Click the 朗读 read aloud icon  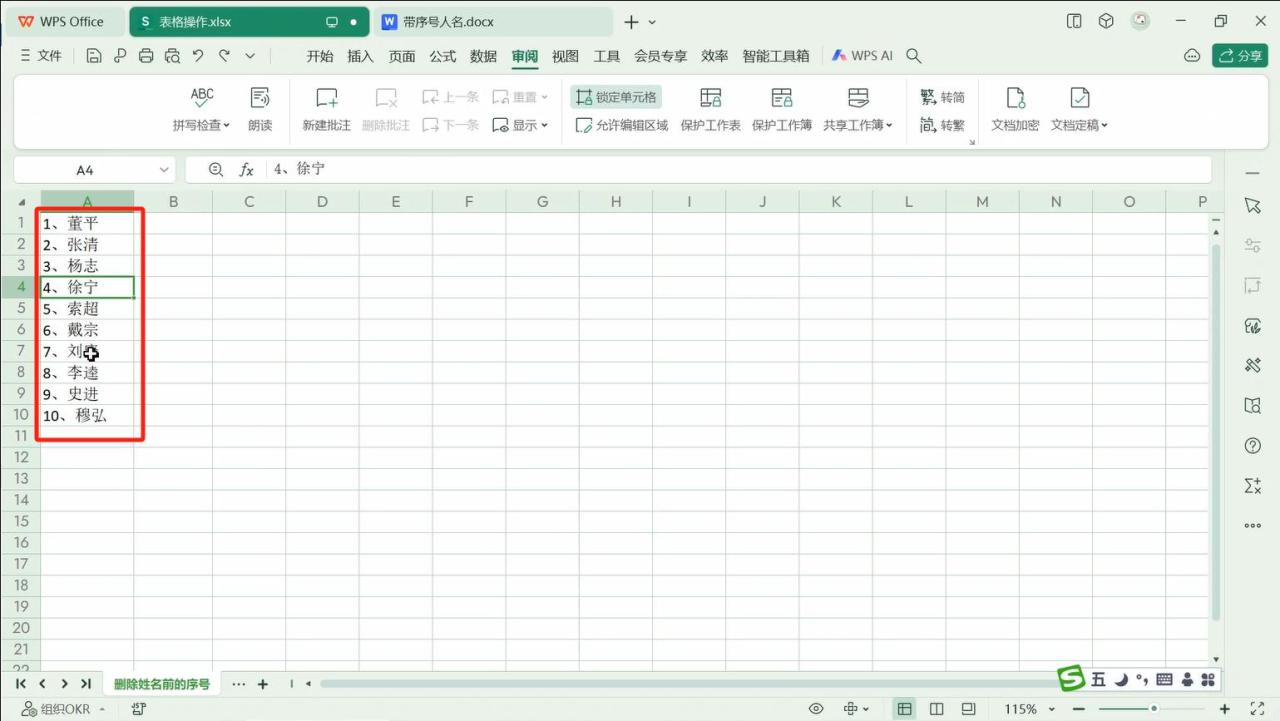click(260, 98)
